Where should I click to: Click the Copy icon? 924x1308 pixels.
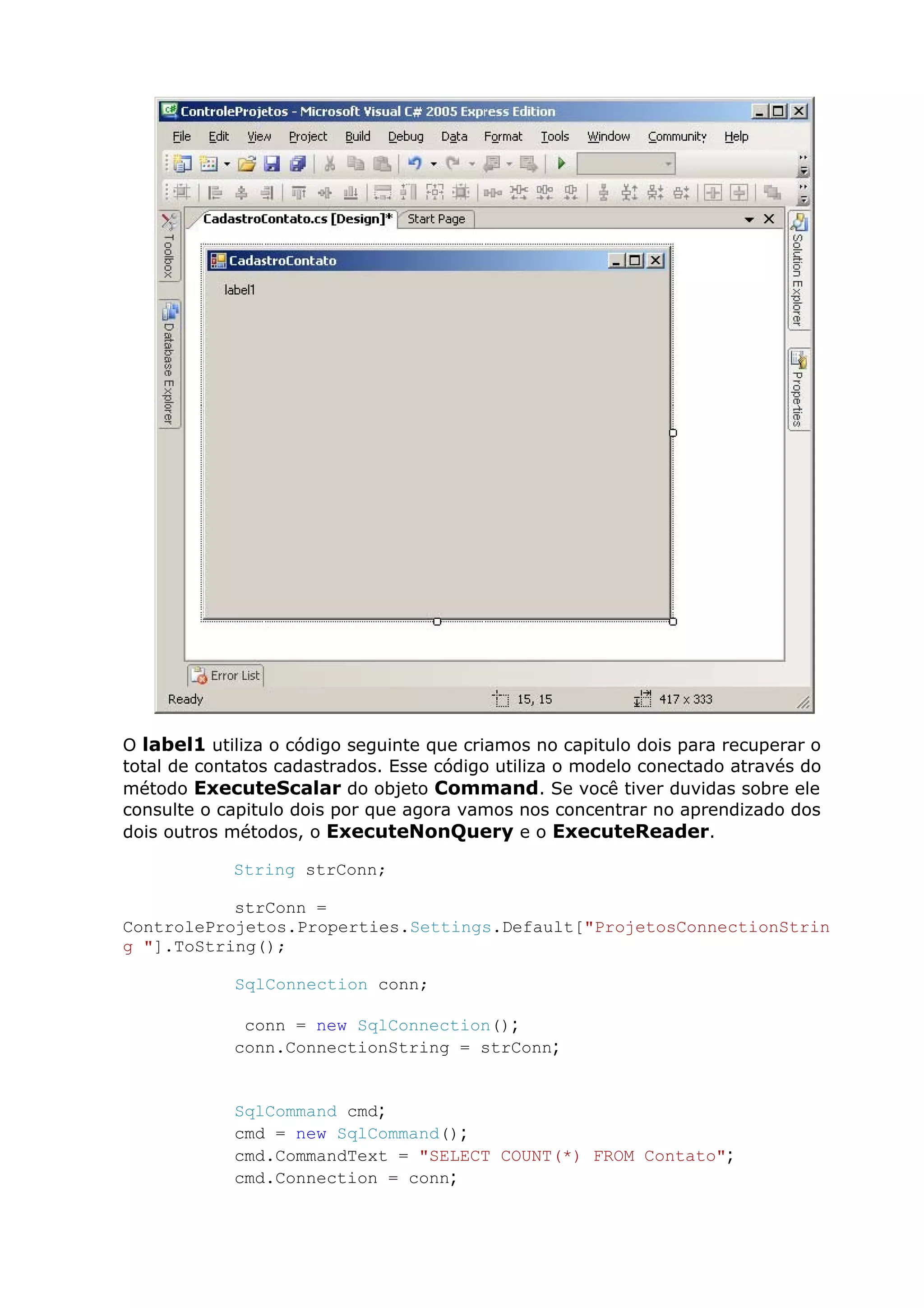(x=356, y=164)
